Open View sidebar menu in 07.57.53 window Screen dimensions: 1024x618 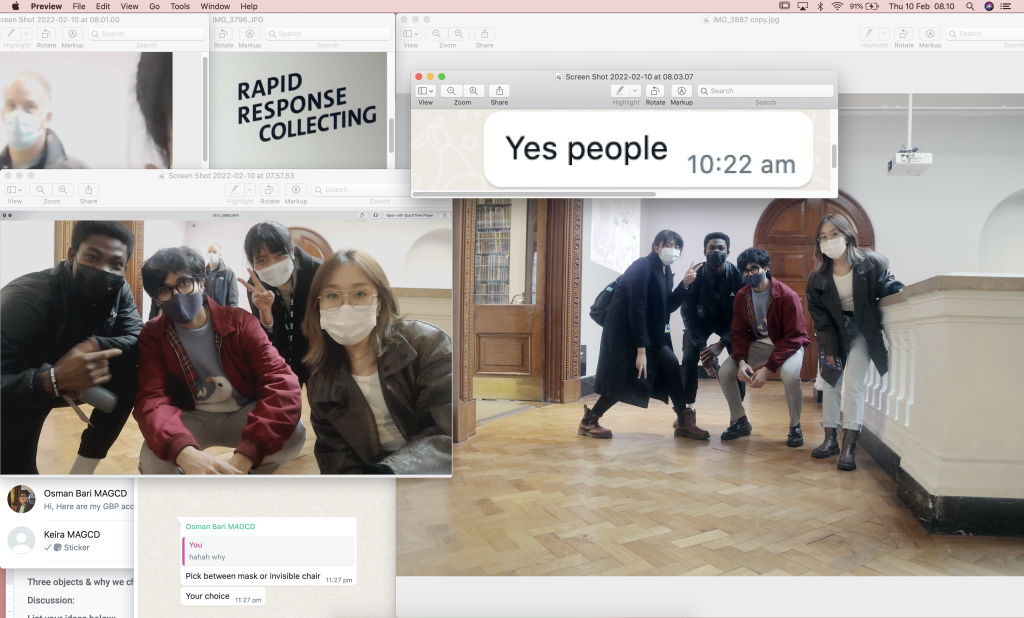pyautogui.click(x=14, y=189)
